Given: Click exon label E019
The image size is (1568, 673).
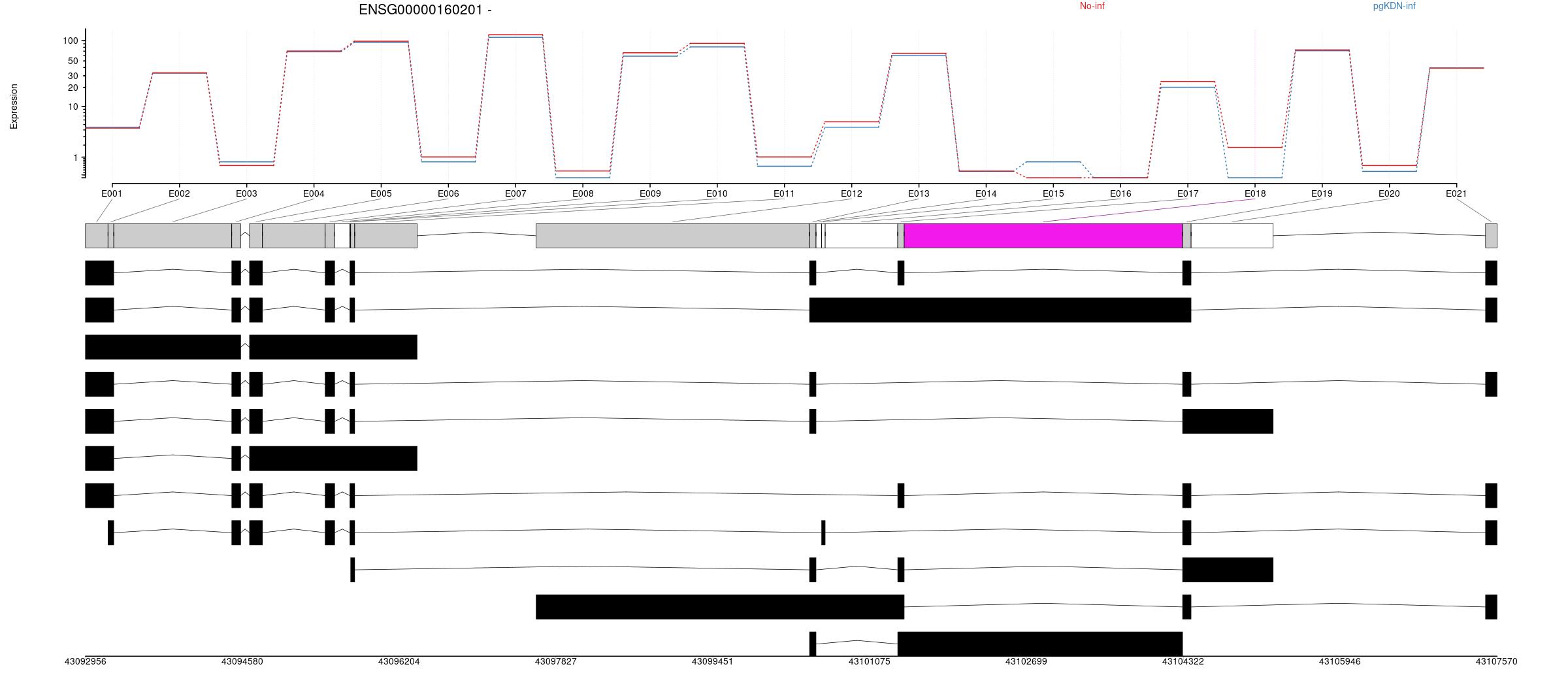Looking at the screenshot, I should [x=1322, y=193].
